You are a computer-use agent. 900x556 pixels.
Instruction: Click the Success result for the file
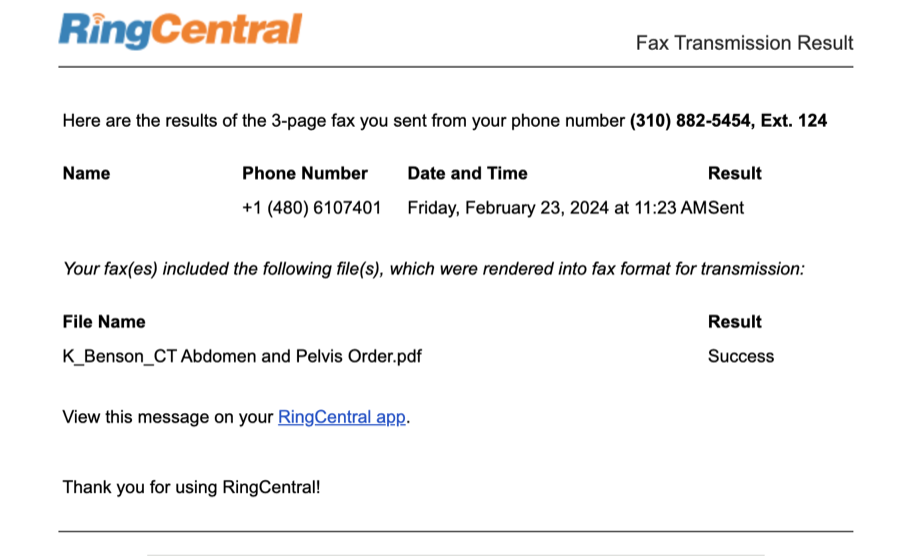741,356
